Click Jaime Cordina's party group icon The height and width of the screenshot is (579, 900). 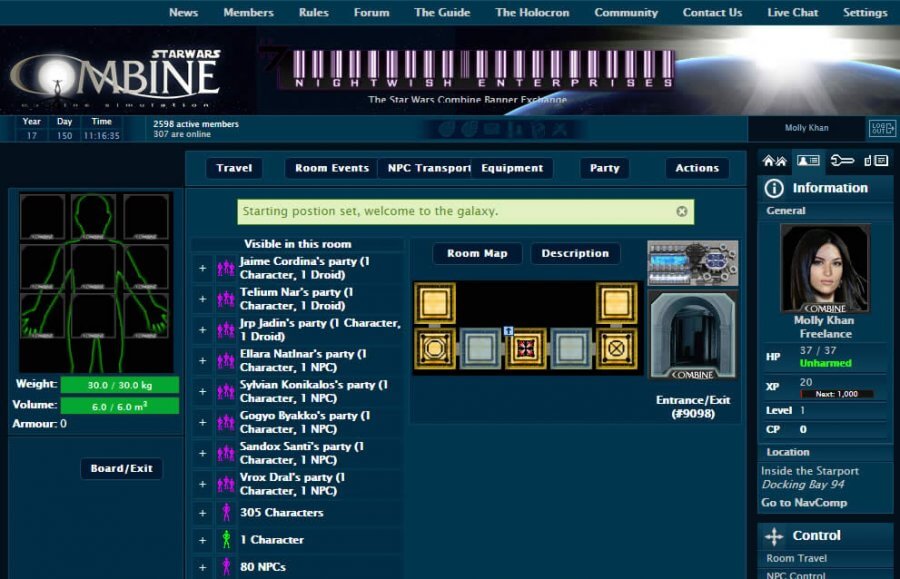[x=226, y=268]
